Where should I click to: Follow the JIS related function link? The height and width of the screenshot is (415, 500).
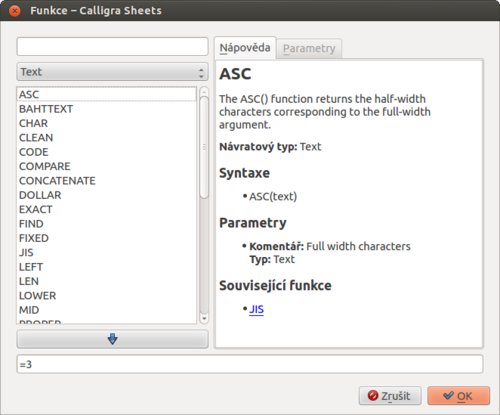[x=256, y=309]
